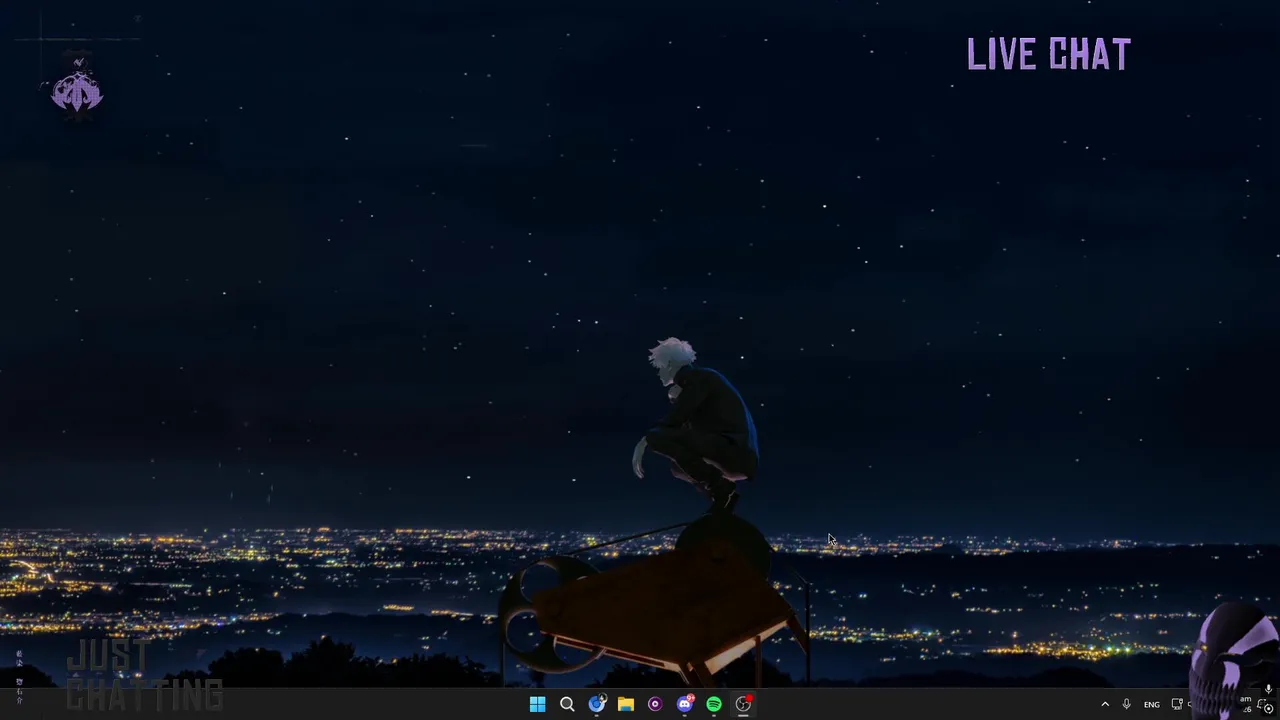Open Discord from the taskbar
Viewport: 1280px width, 720px height.
point(685,704)
